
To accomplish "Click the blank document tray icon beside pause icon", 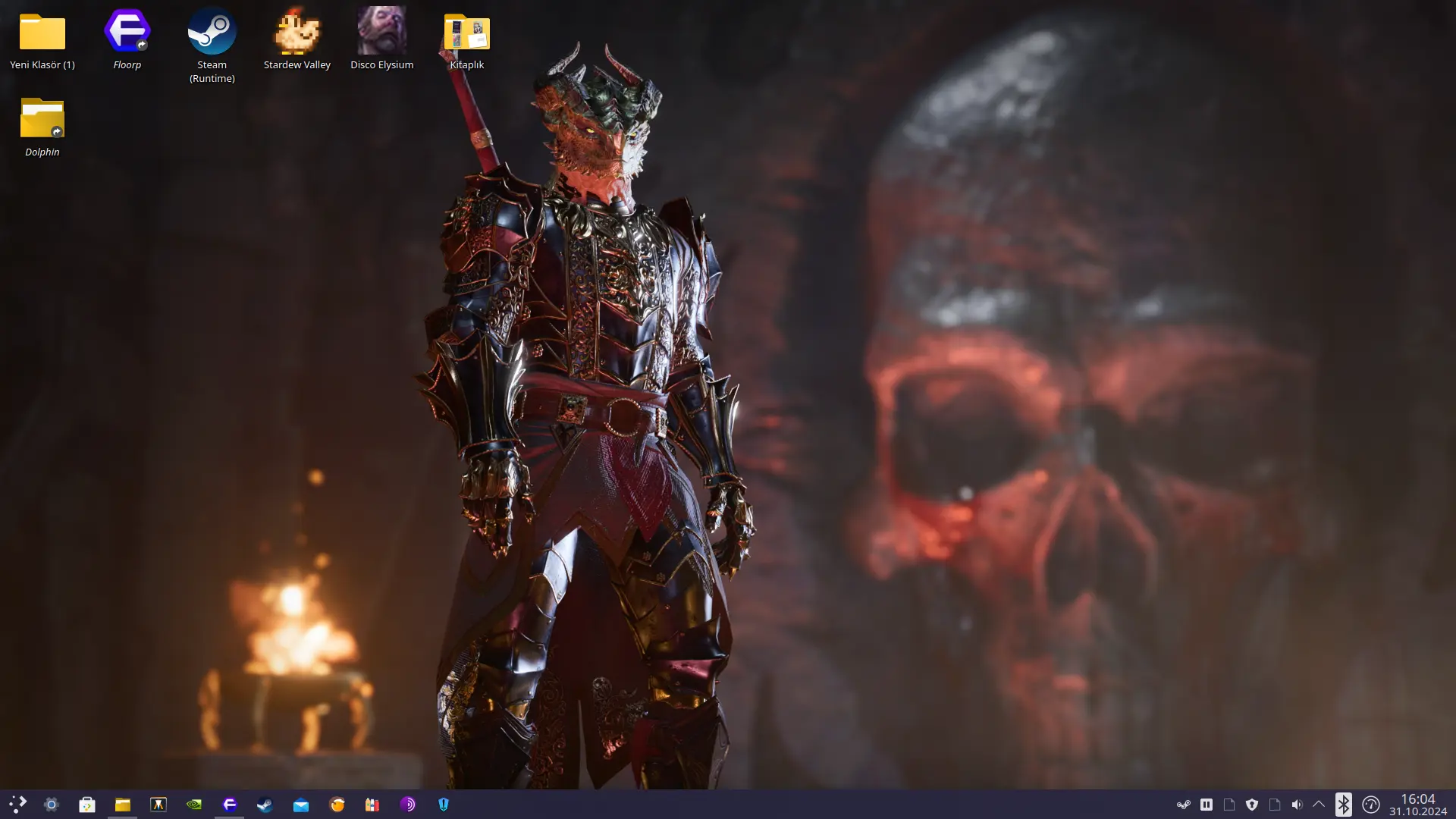I will [1229, 805].
